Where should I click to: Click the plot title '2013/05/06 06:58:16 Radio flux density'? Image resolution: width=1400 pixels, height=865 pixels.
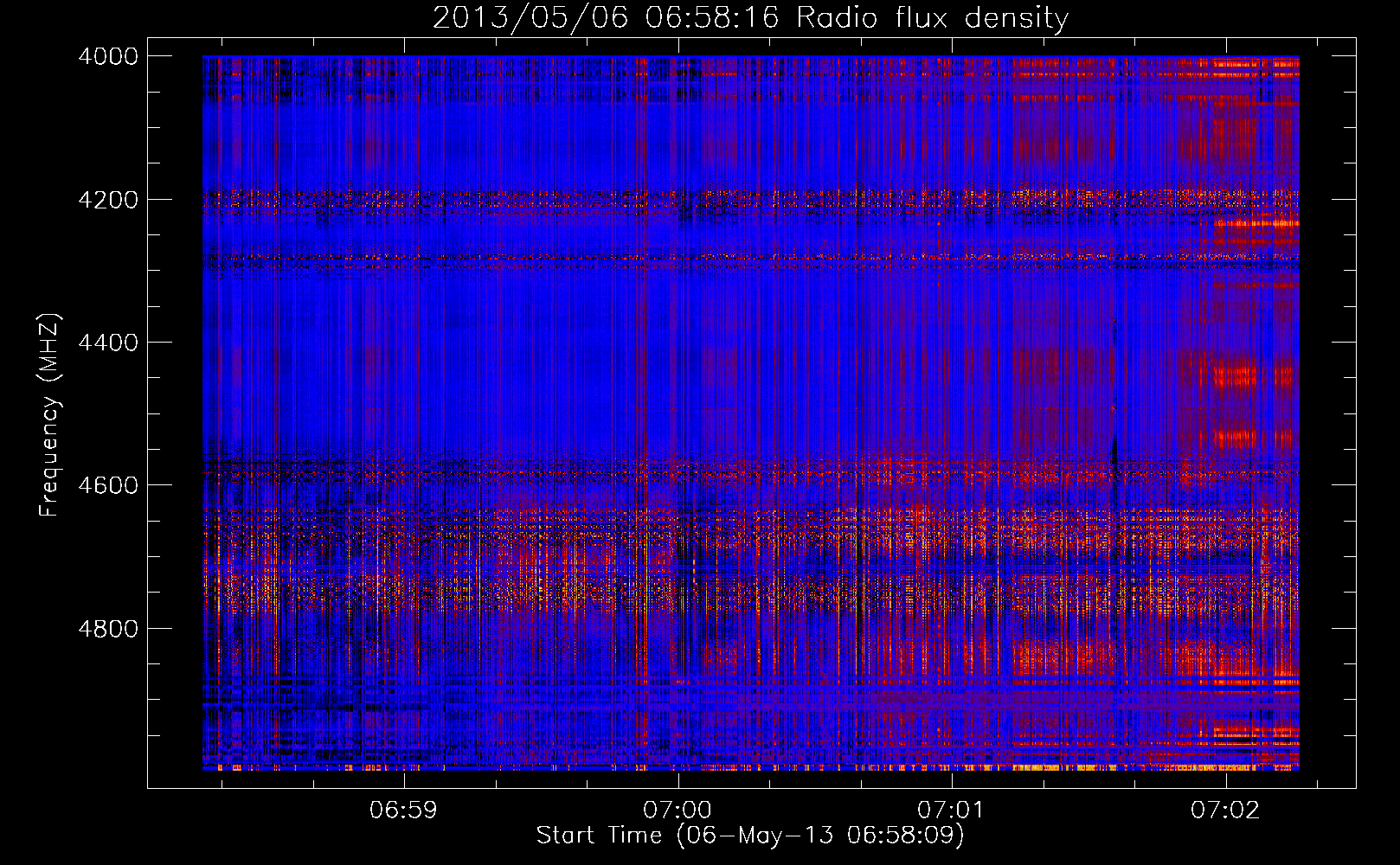click(x=750, y=17)
